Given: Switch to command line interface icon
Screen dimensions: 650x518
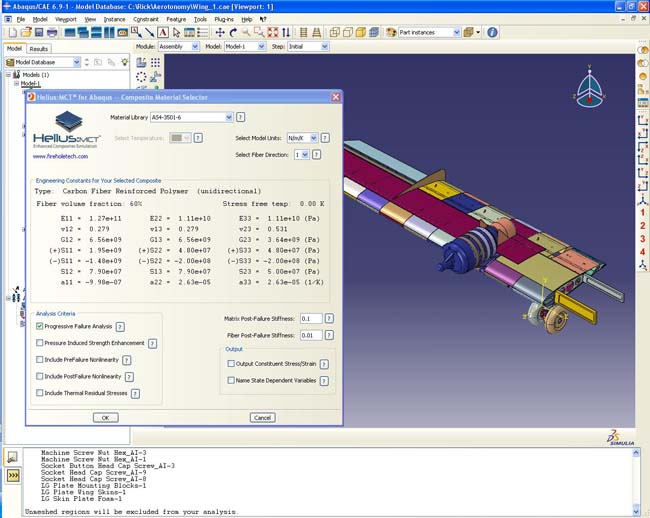Looking at the screenshot, I should 13,476.
